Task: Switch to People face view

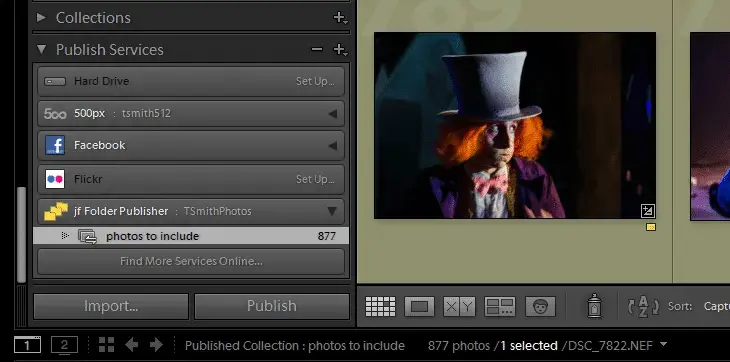Action: tap(540, 307)
